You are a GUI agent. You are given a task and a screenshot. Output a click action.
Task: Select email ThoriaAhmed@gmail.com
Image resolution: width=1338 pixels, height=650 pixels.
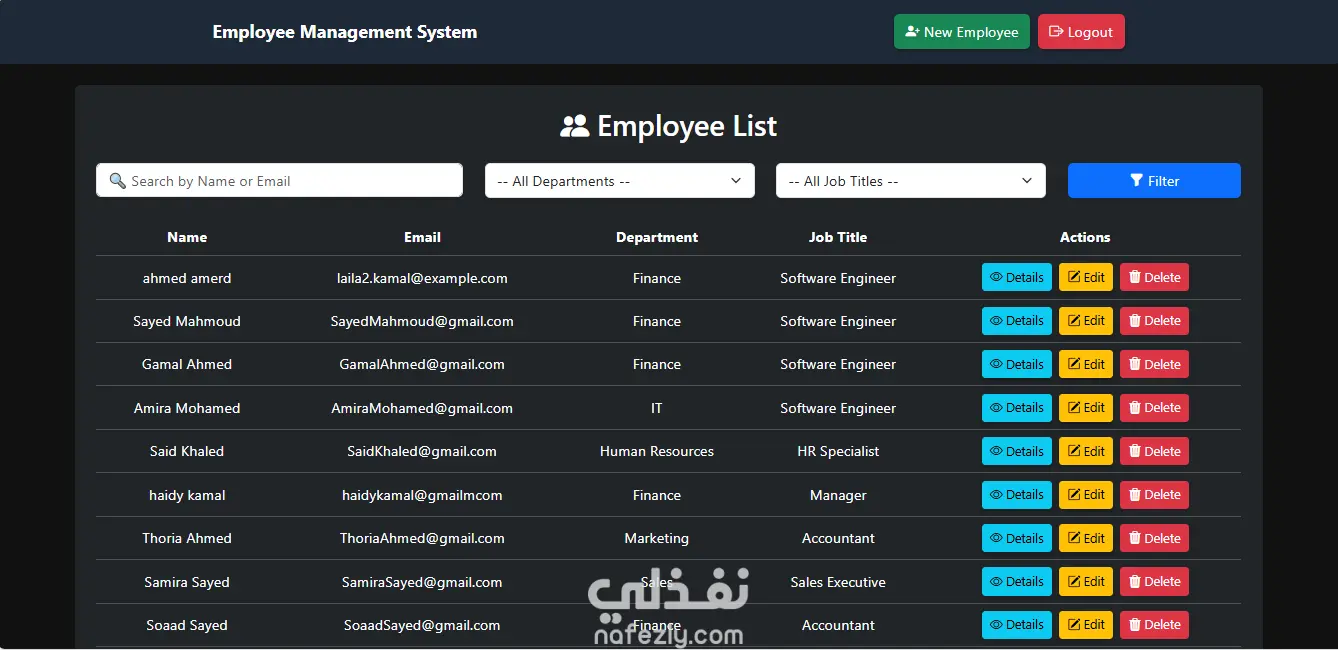pyautogui.click(x=422, y=538)
